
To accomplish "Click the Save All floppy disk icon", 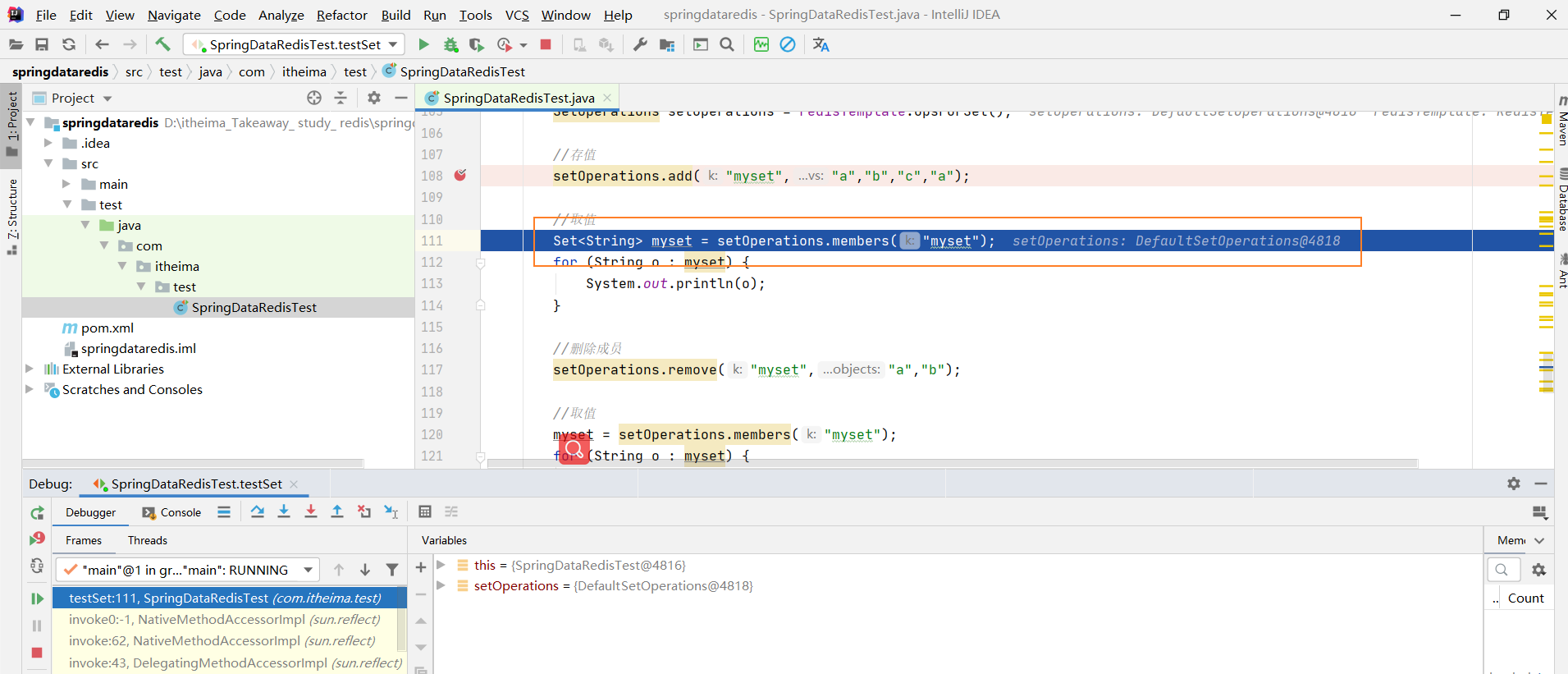I will [x=42, y=44].
